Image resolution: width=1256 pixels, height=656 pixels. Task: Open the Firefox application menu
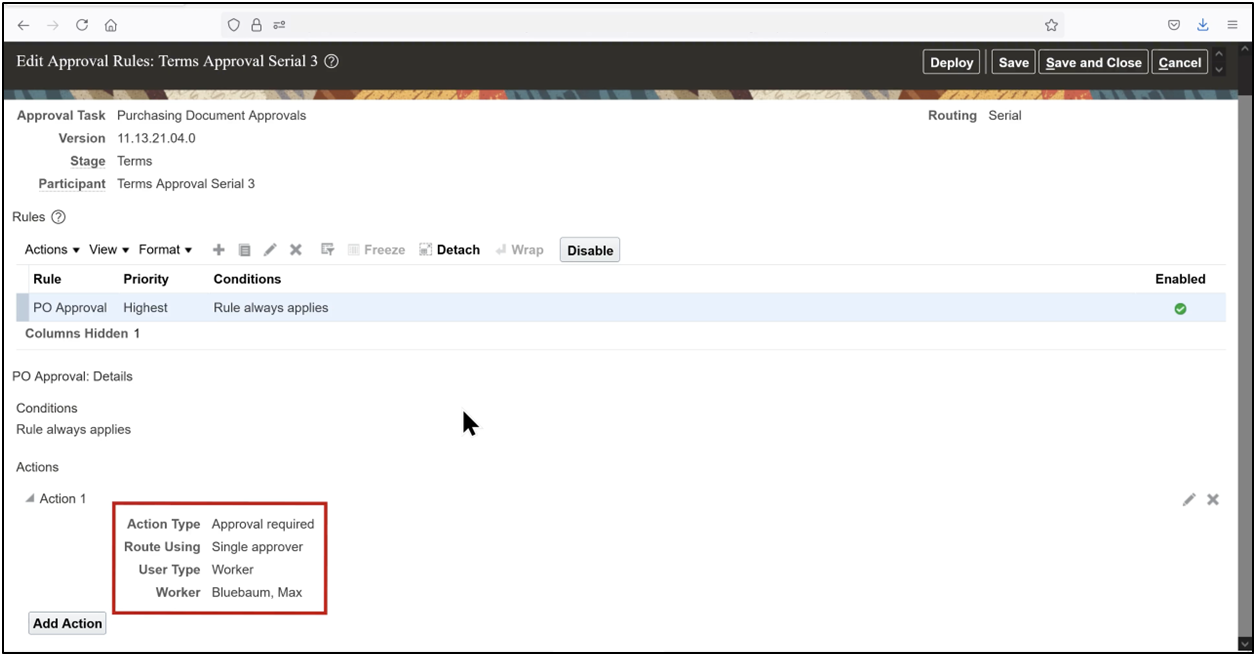1232,24
